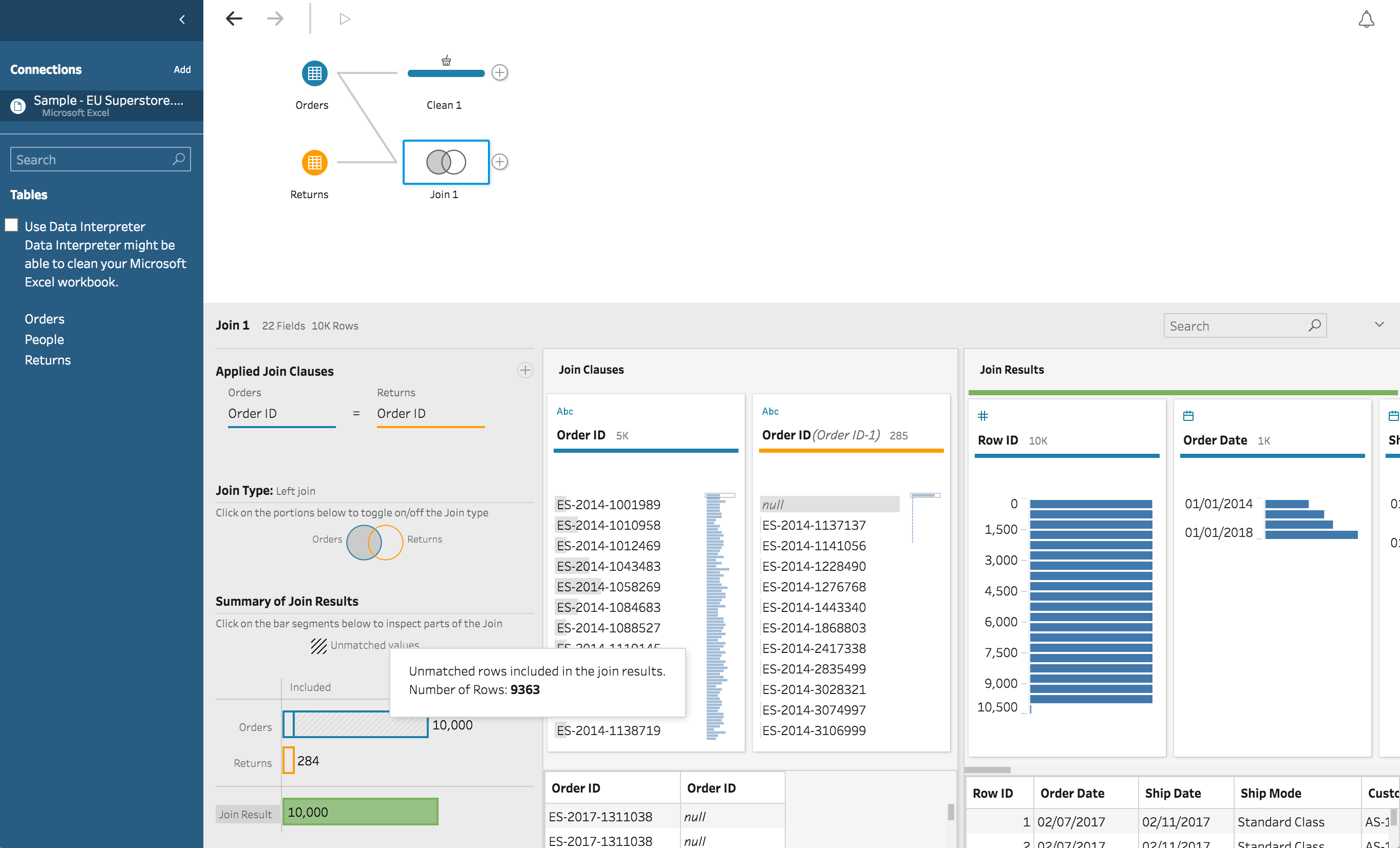Toggle the Orders circle of join diagram
This screenshot has width=1400, height=848.
click(357, 543)
